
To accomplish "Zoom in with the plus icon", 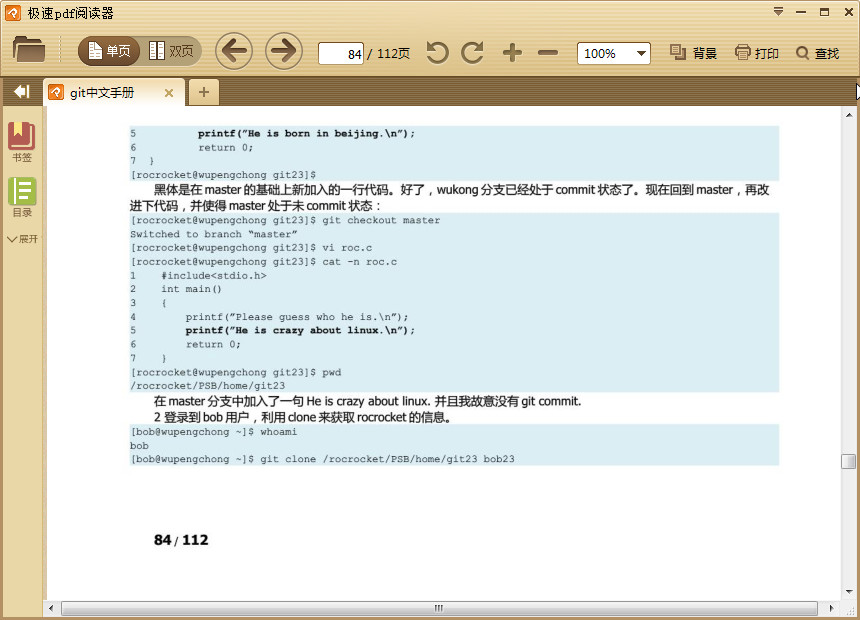I will [x=512, y=53].
